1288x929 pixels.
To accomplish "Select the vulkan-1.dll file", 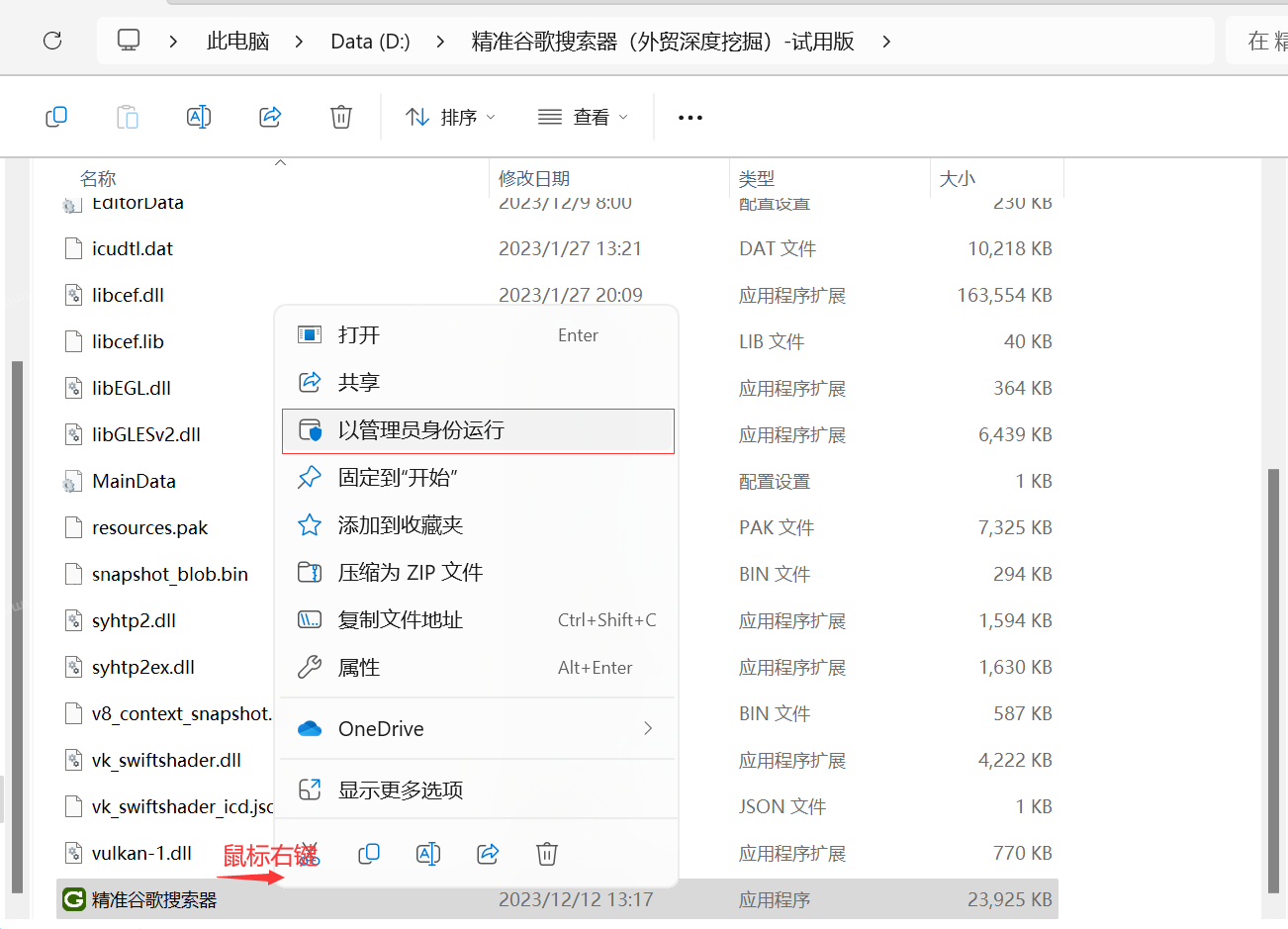I will 141,854.
